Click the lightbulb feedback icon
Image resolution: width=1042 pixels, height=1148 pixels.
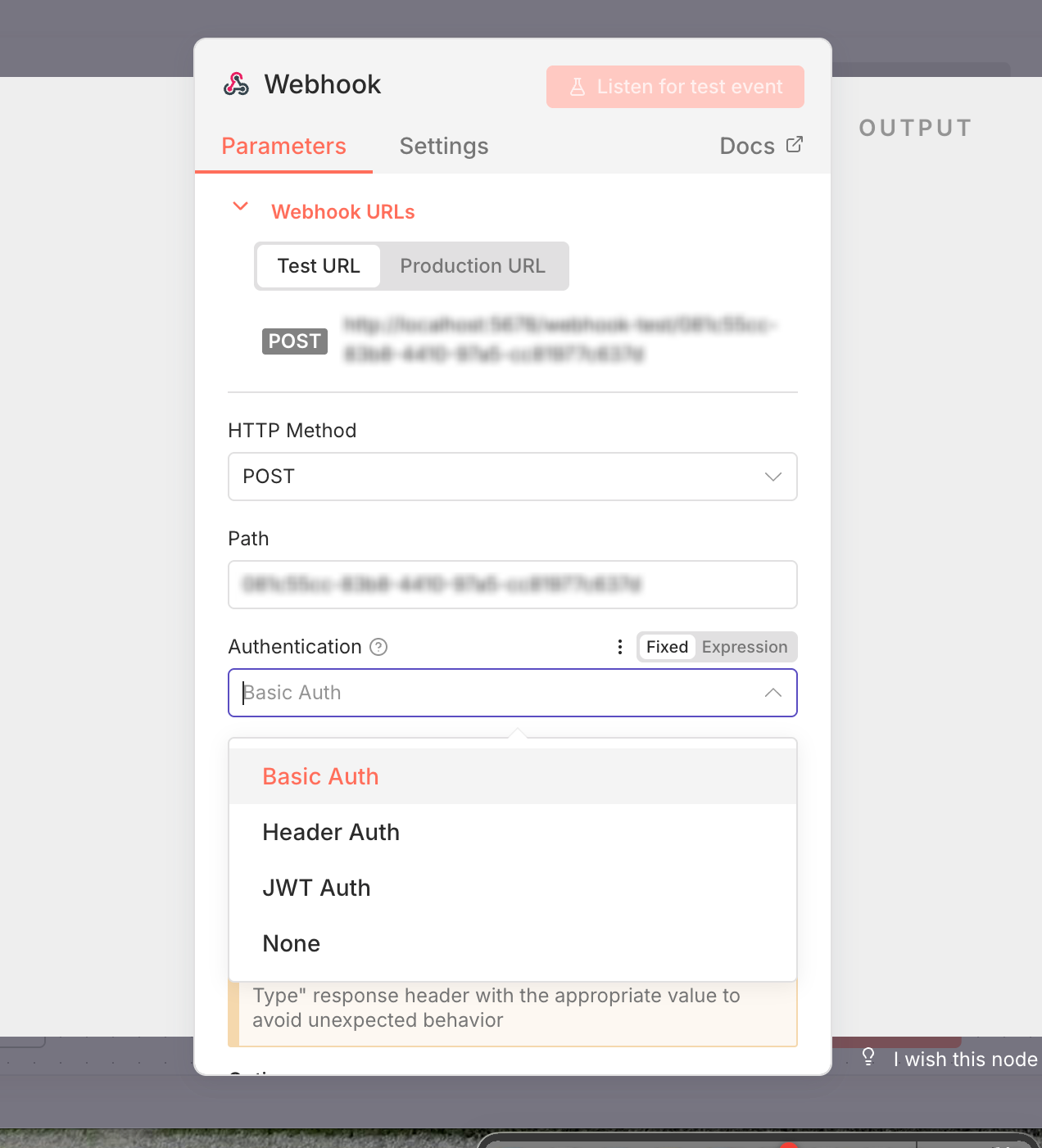868,1057
